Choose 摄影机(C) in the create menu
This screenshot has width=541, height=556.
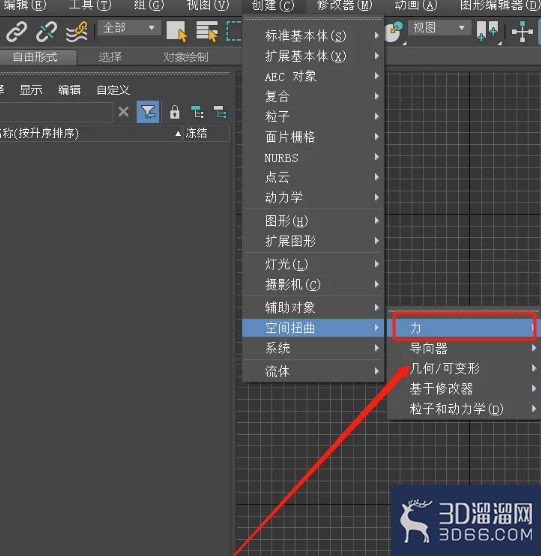[313, 284]
